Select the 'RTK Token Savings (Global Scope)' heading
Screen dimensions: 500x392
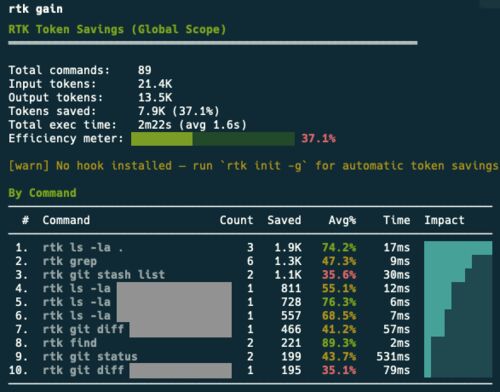pyautogui.click(x=117, y=29)
